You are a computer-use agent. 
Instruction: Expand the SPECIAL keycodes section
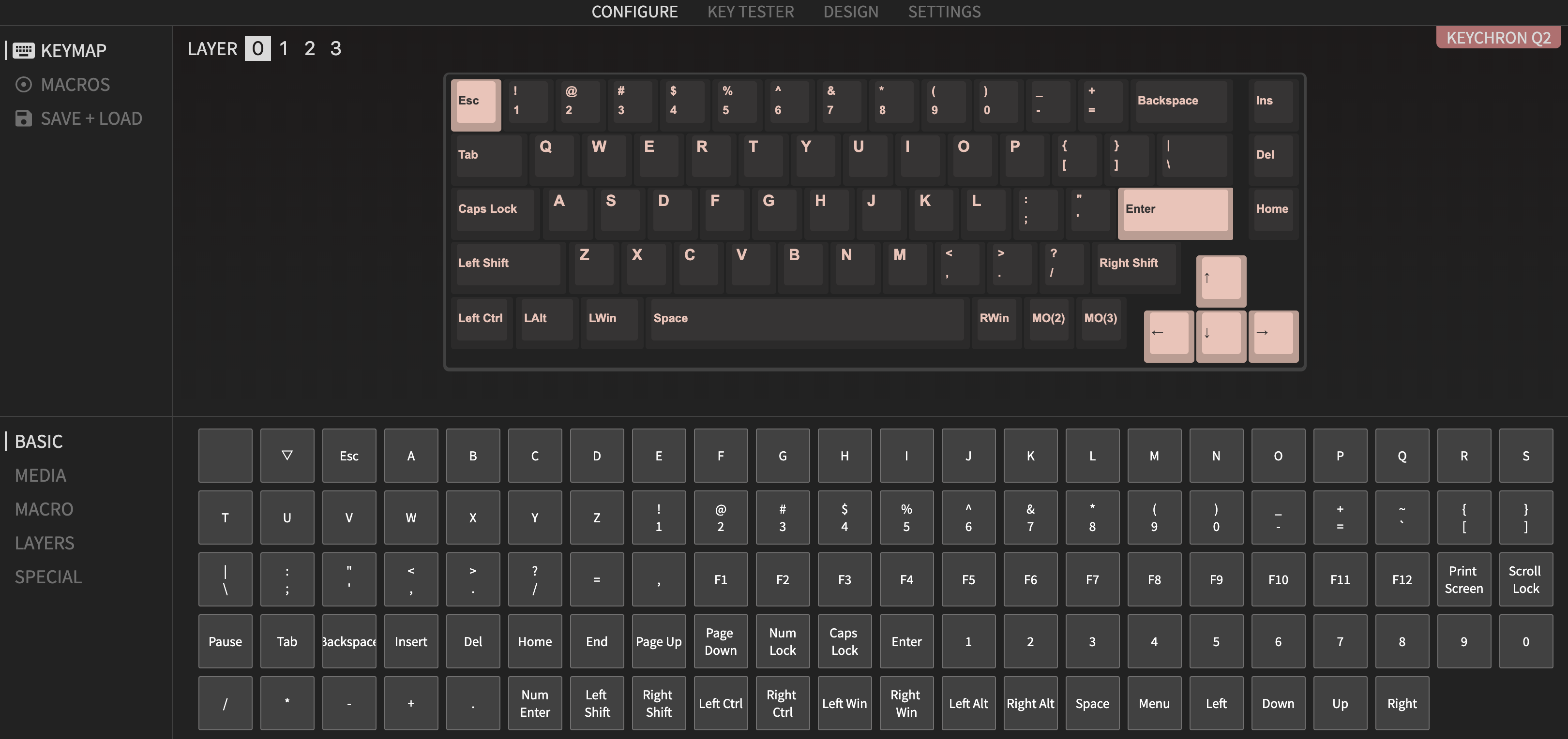[x=48, y=577]
